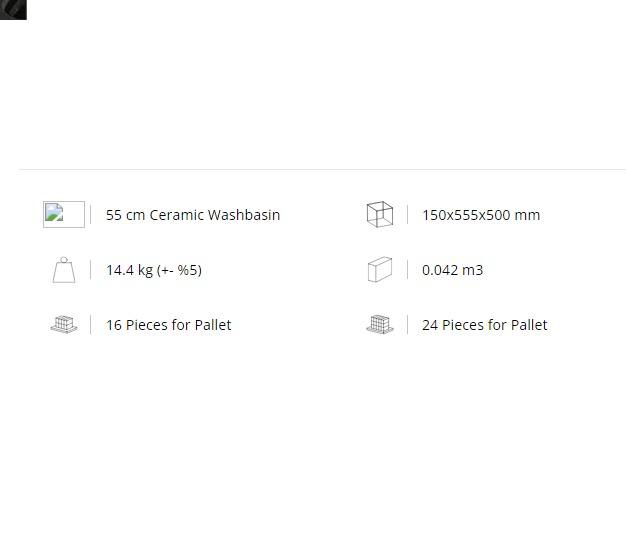
Task: Select the 16 Pieces for Pallet text
Action: click(168, 325)
